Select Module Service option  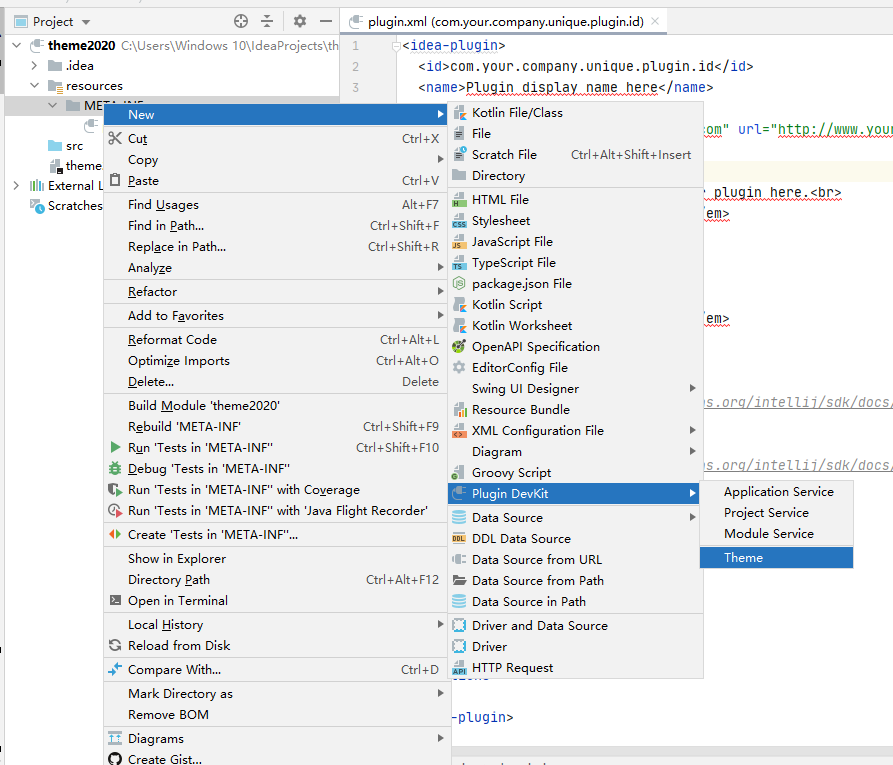point(776,534)
